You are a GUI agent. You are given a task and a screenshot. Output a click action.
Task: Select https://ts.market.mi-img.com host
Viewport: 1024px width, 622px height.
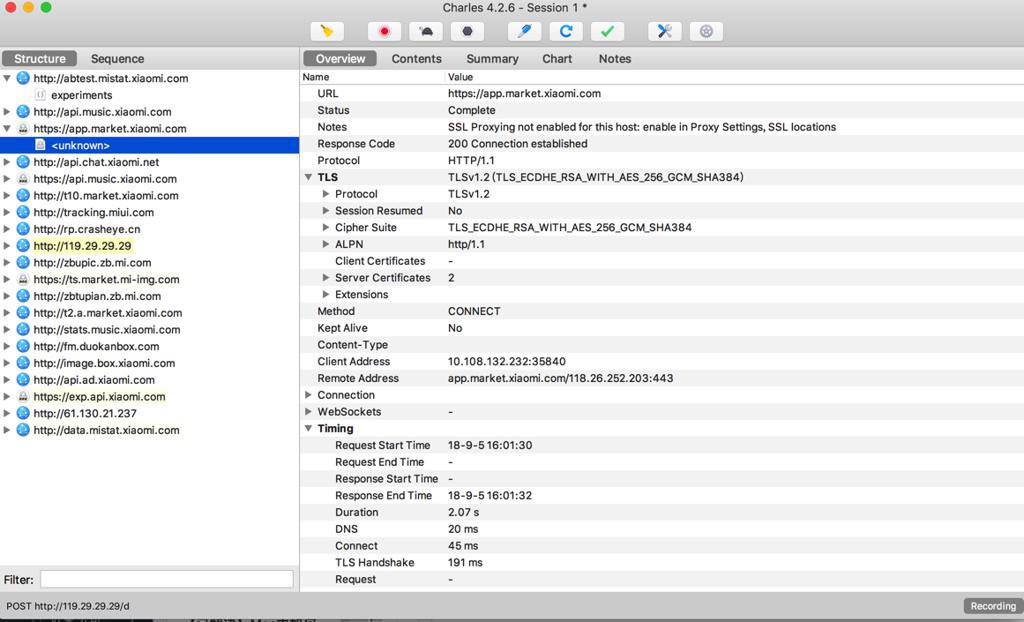(x=106, y=280)
